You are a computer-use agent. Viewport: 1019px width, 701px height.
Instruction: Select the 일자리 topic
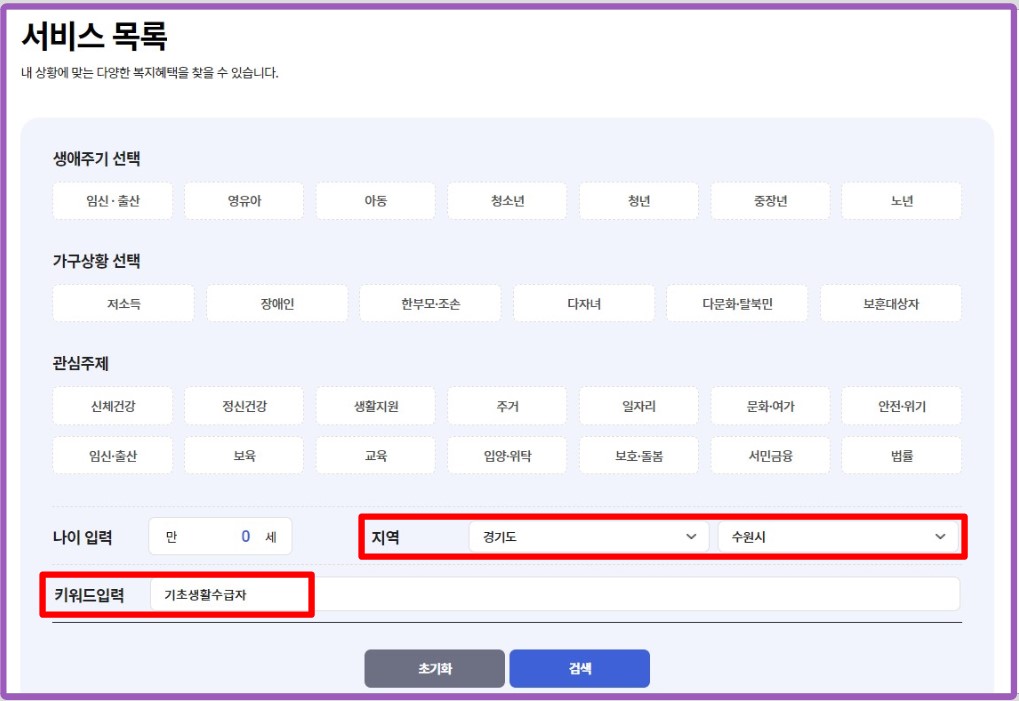coord(639,406)
